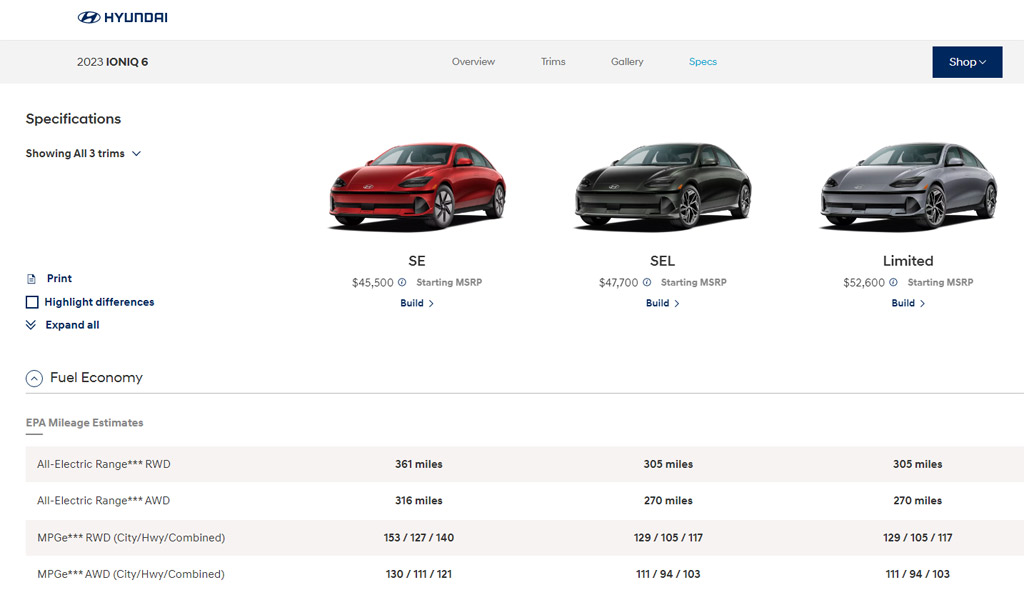The height and width of the screenshot is (610, 1024).
Task: Click the Print link
Action: pyautogui.click(x=59, y=279)
